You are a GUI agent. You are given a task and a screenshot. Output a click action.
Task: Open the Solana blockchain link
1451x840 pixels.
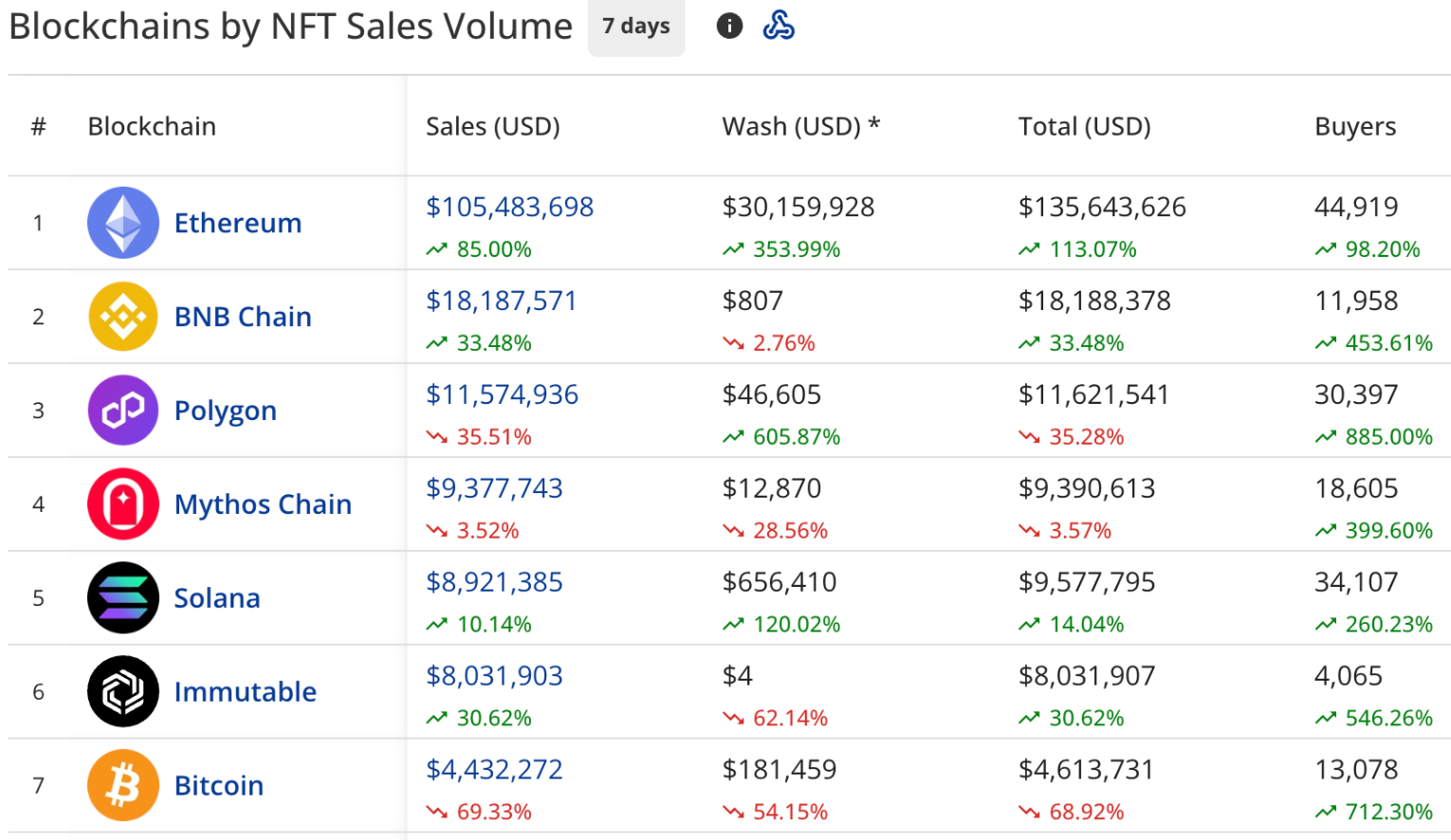[217, 598]
